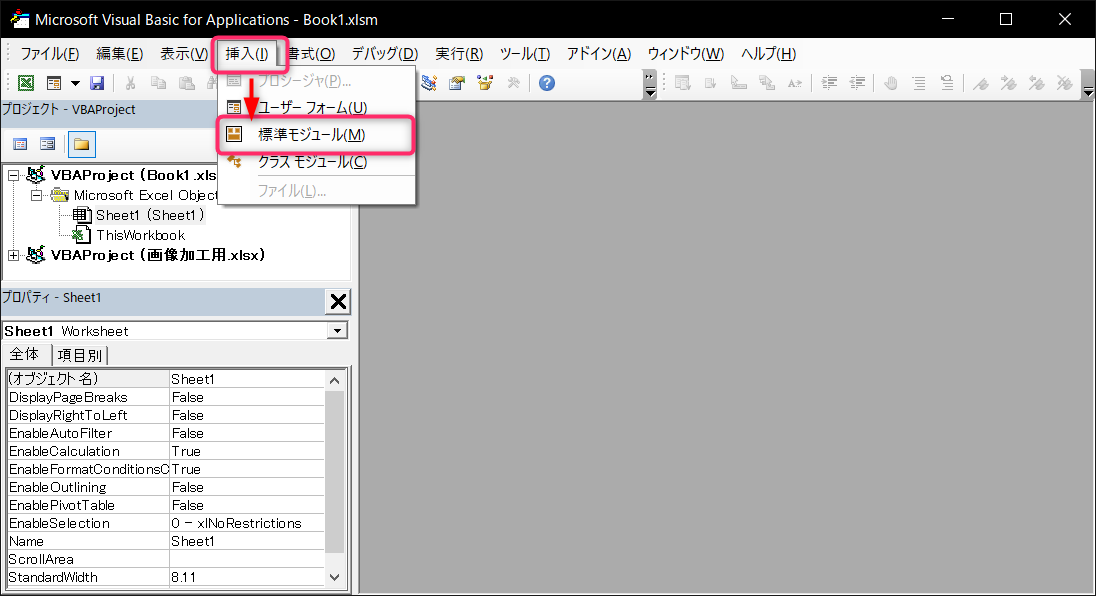
Task: Click the ScrollArea value field
Action: coord(247,559)
